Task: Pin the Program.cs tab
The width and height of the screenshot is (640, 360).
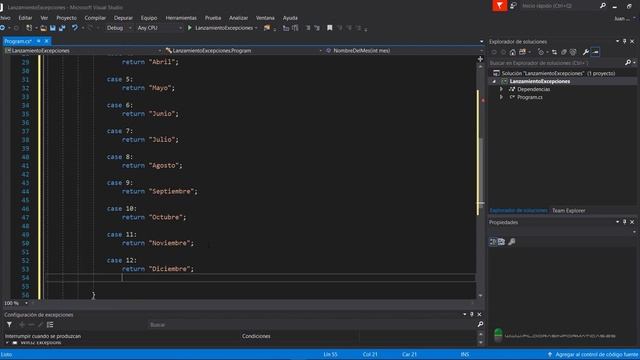Action: pyautogui.click(x=38, y=41)
